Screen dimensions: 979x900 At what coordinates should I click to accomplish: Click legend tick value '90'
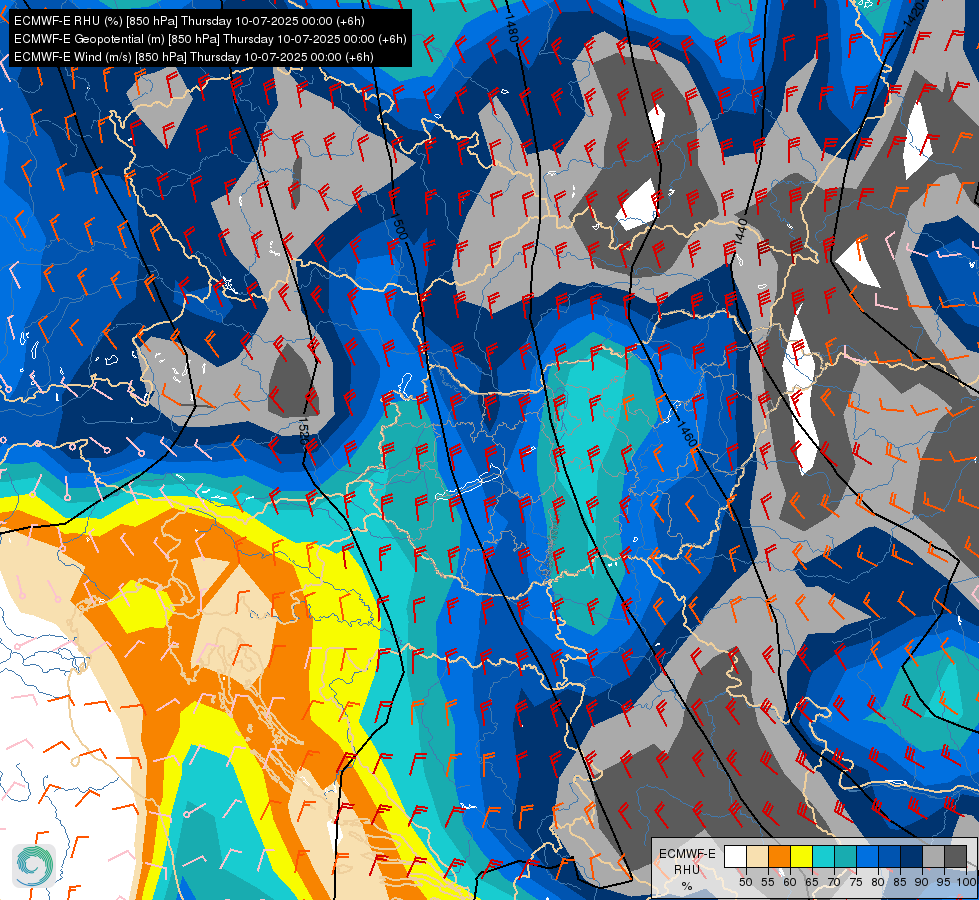coord(922,882)
